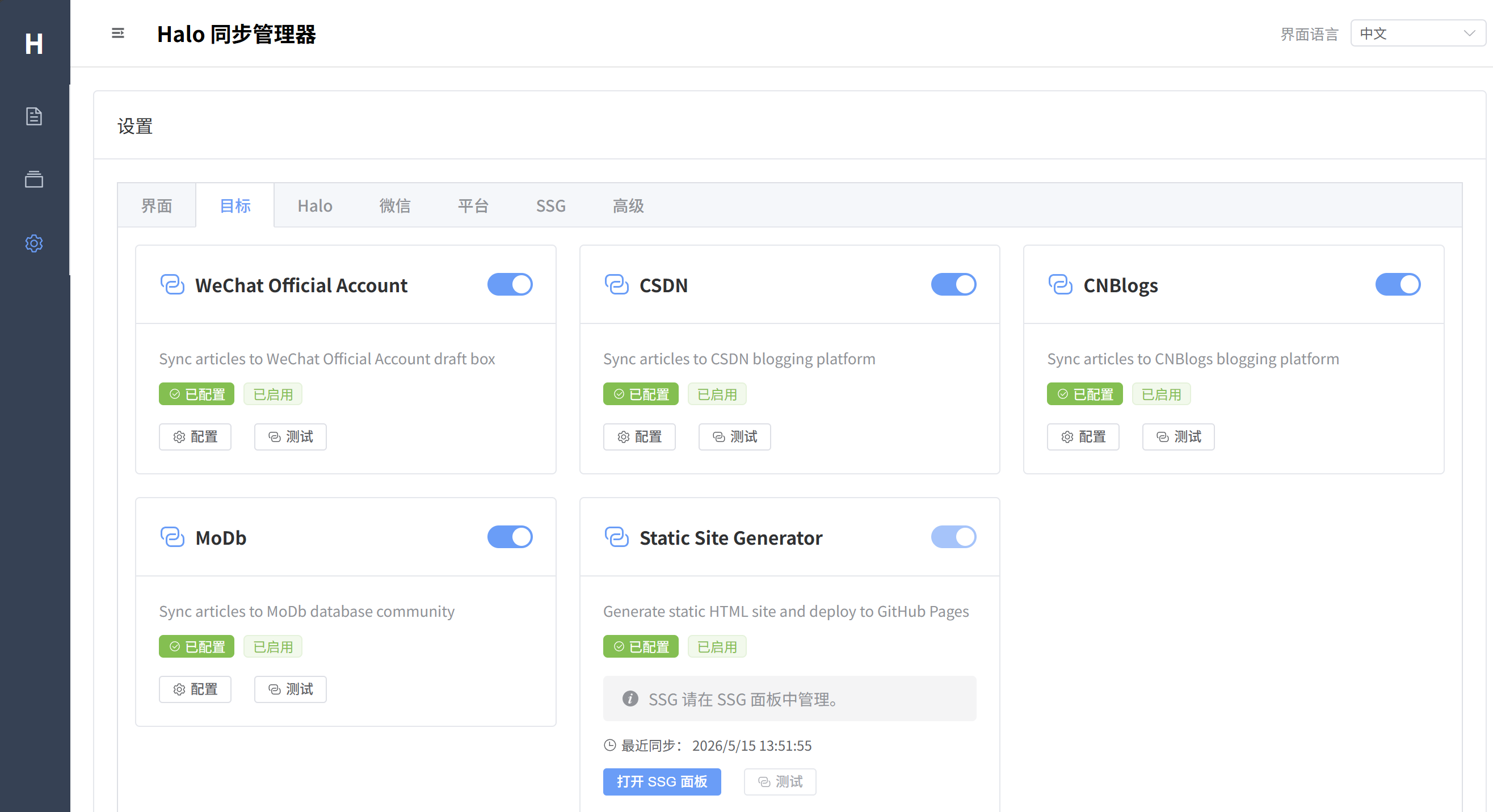Configure CNBlogs with 配置 button
The image size is (1493, 812).
point(1083,437)
